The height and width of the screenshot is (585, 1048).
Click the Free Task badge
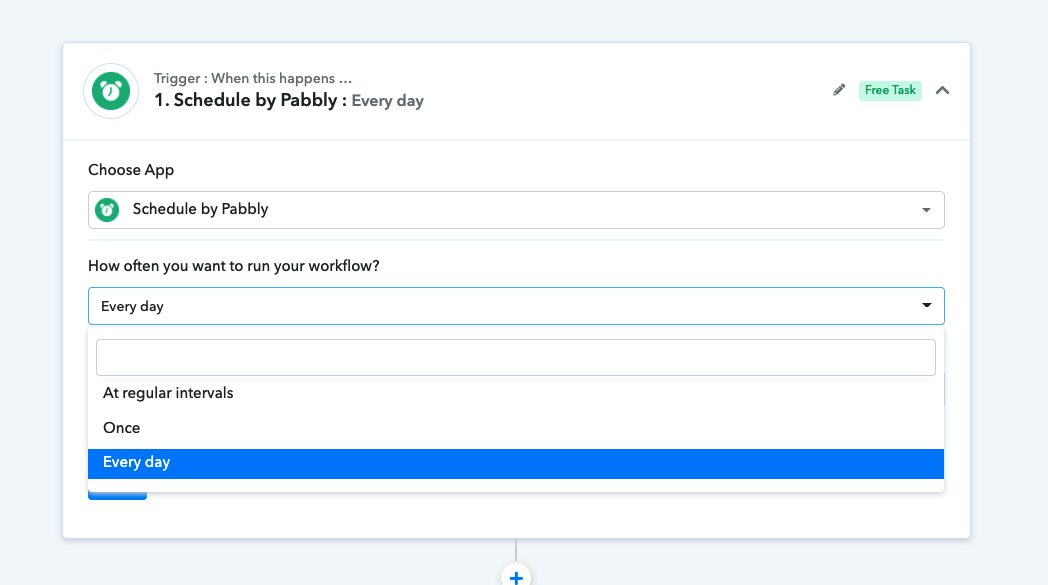[890, 90]
